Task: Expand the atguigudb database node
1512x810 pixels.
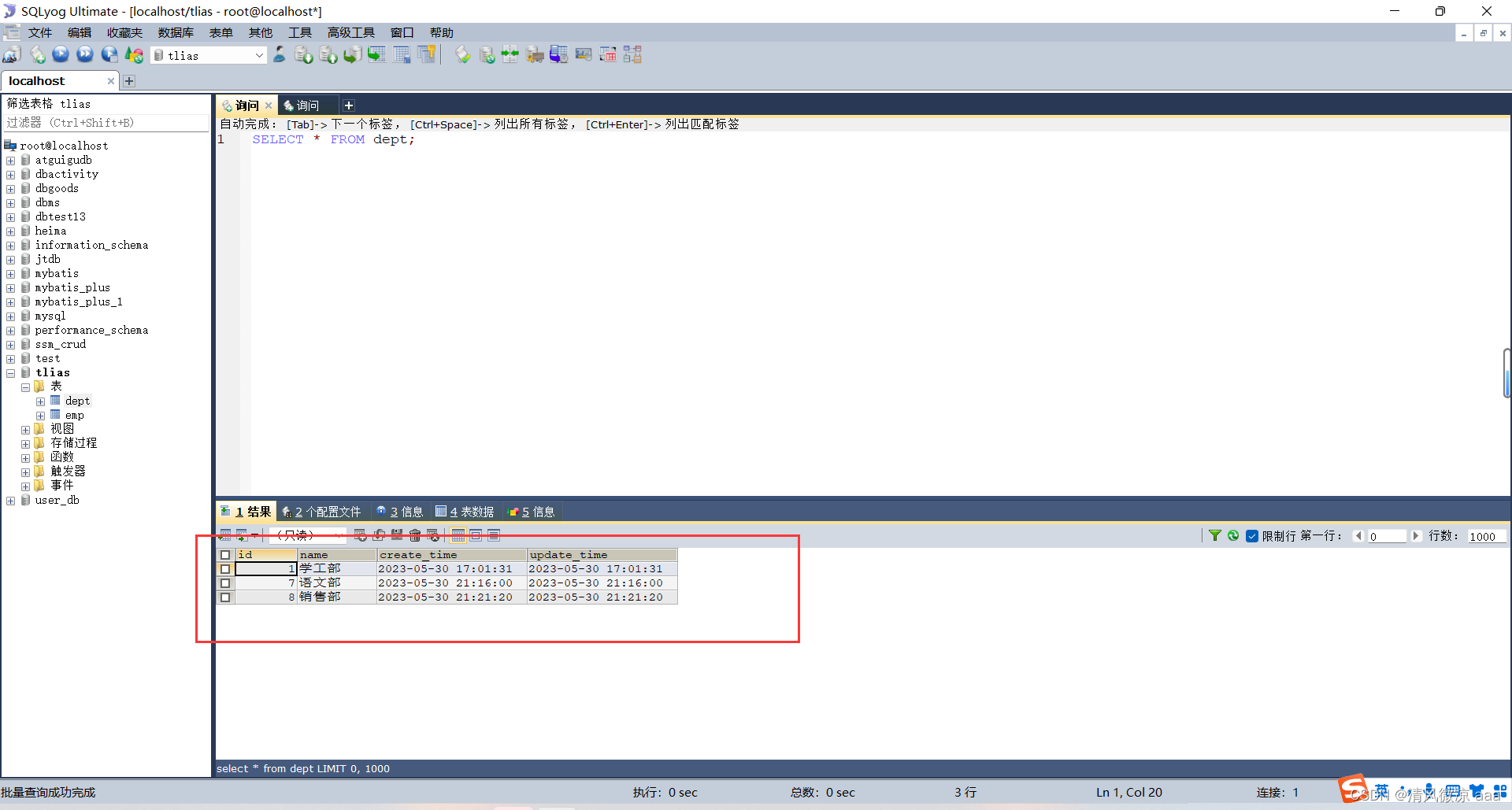Action: click(11, 161)
